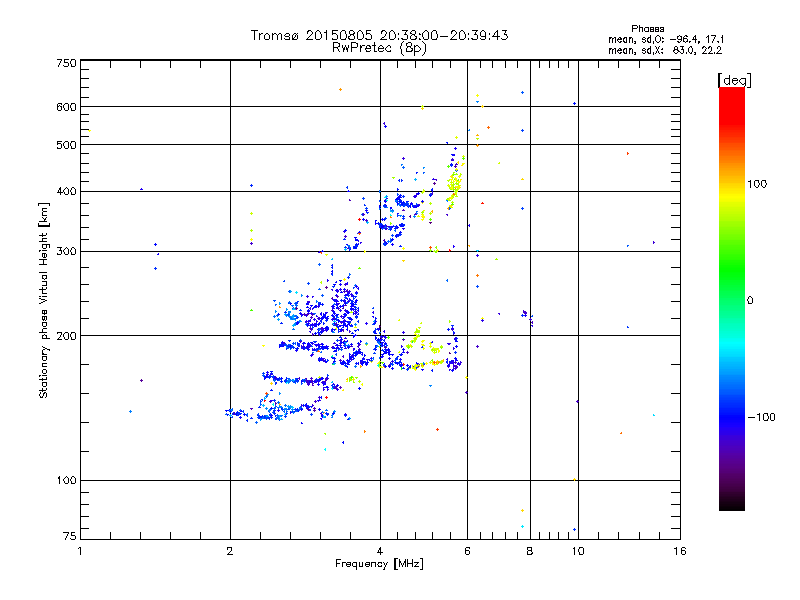Image resolution: width=800 pixels, height=600 pixels.
Task: Click the "[deg]" colorbar label
Action: click(734, 80)
